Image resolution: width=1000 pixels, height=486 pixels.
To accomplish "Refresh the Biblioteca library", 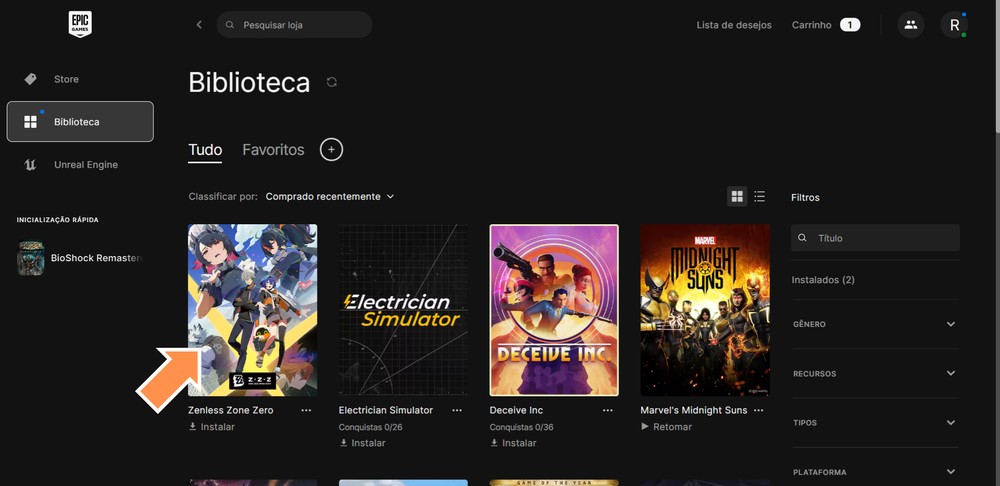I will click(332, 82).
